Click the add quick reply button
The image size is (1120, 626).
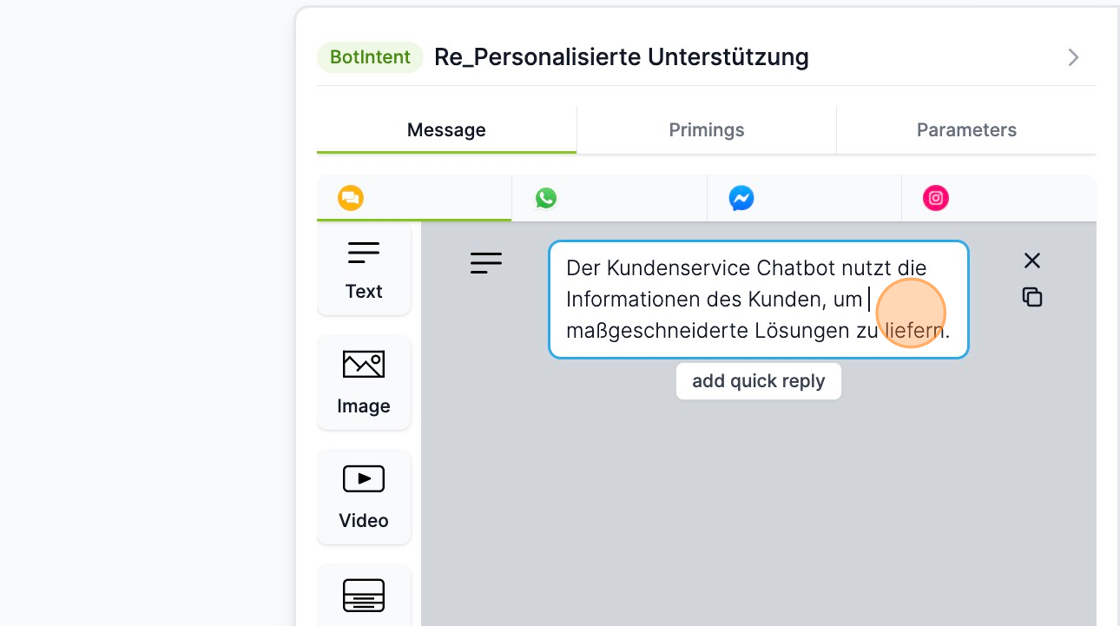(x=758, y=381)
